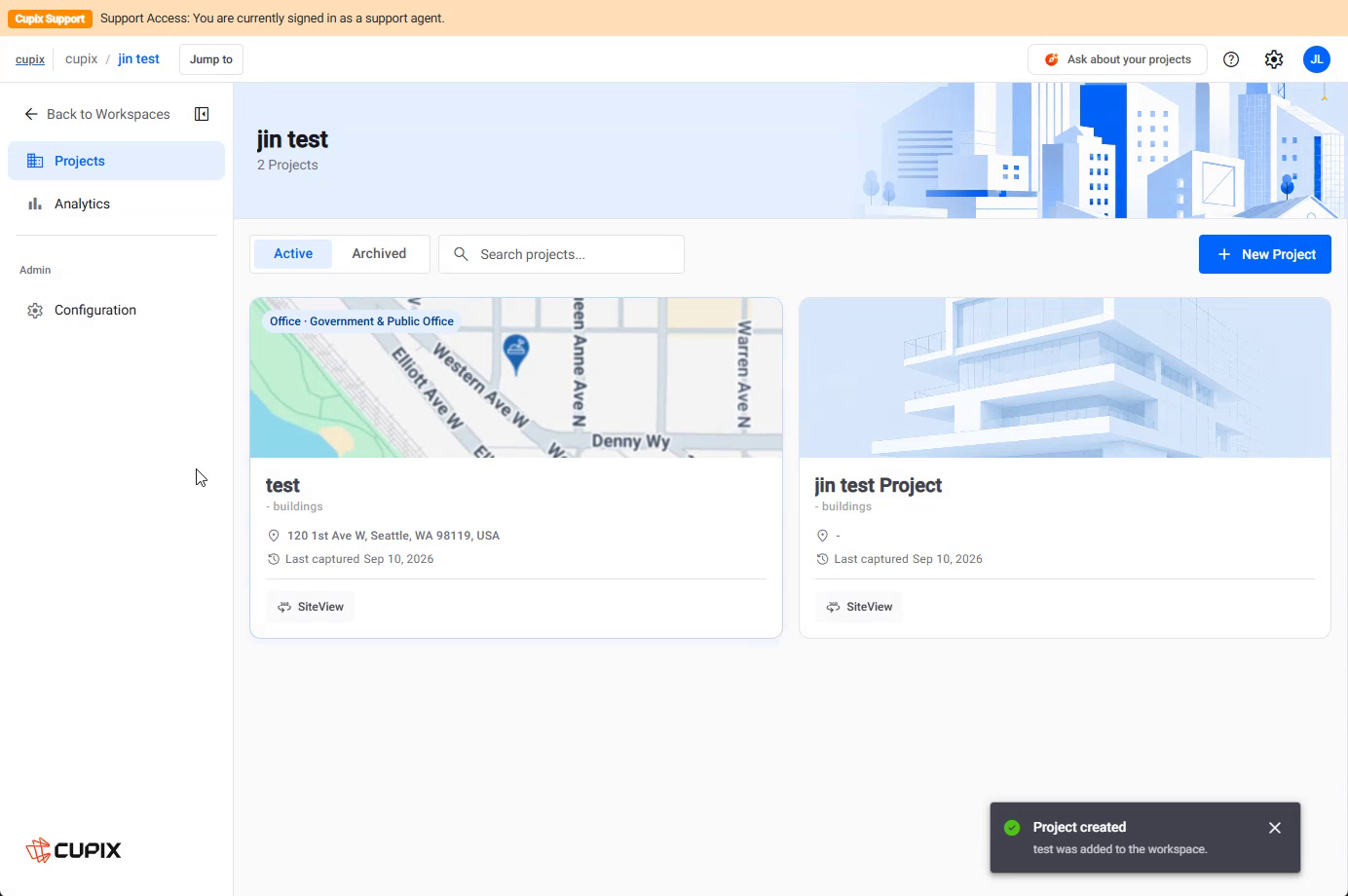Open Projects in the sidebar
1348x896 pixels.
pos(116,161)
